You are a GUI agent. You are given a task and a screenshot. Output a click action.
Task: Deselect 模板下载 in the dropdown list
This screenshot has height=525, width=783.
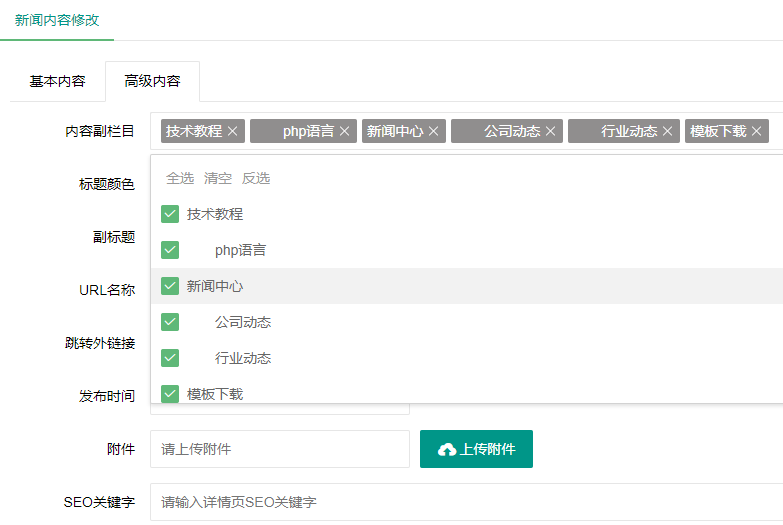(170, 394)
